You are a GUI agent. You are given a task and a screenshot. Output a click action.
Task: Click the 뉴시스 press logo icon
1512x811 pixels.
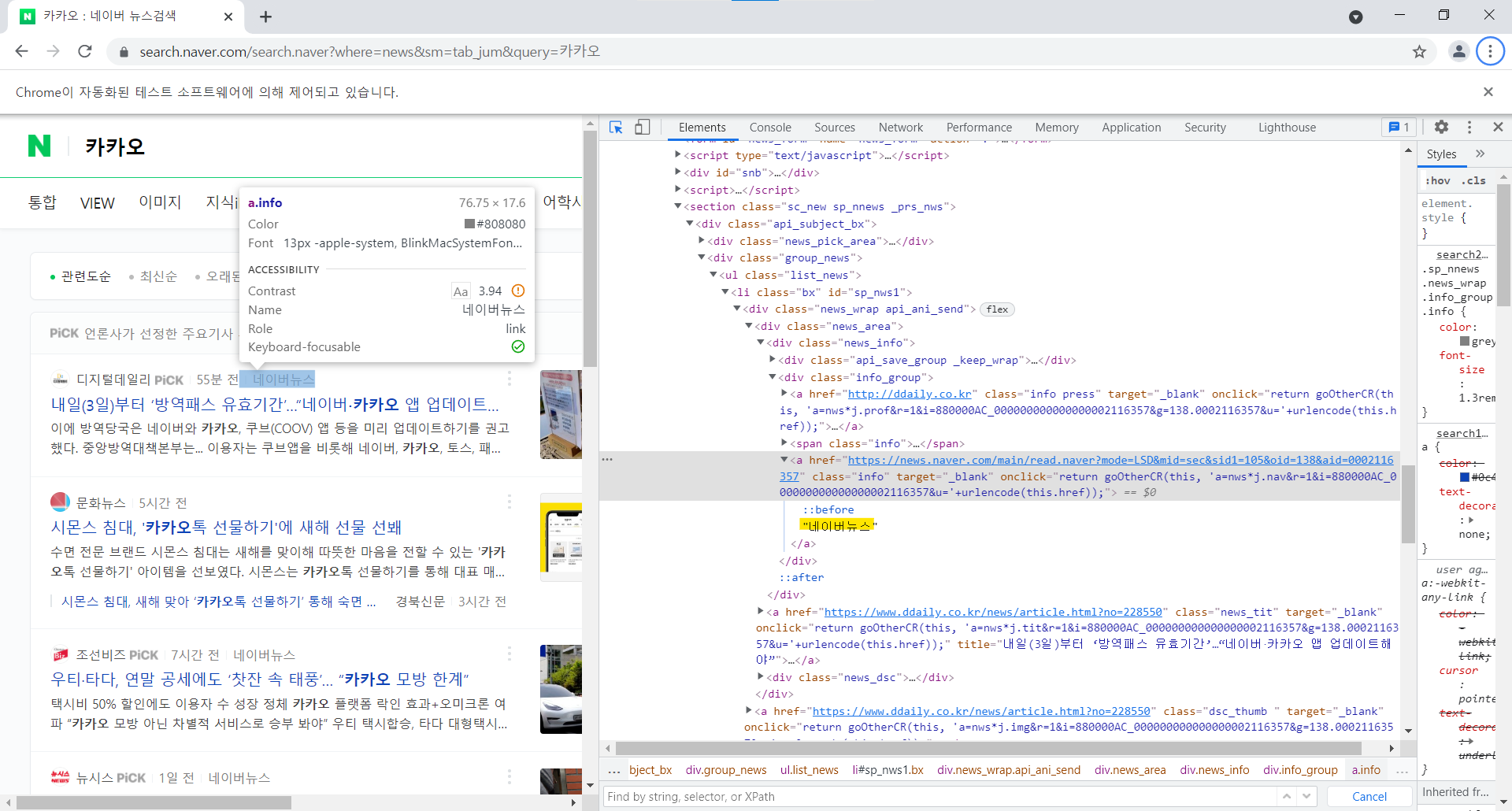coord(61,777)
